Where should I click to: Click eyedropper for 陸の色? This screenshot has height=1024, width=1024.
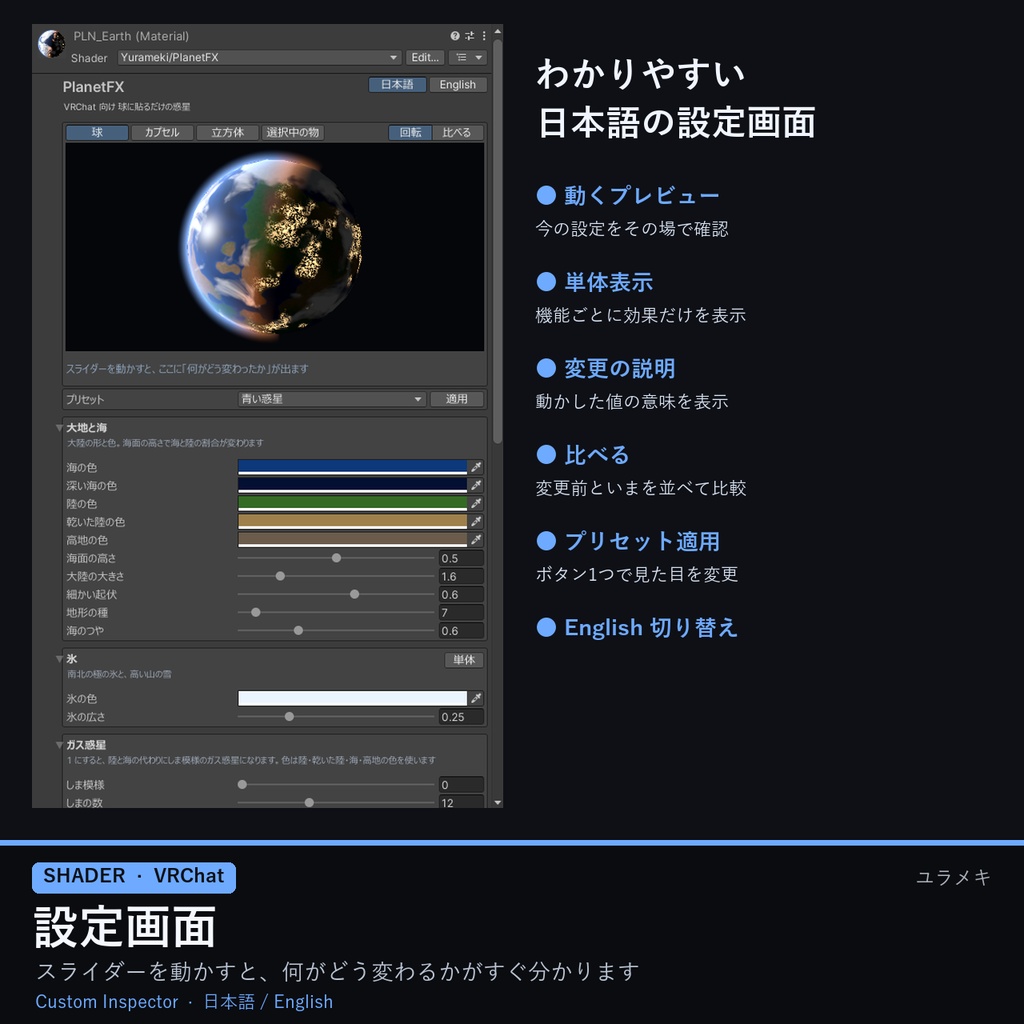(477, 504)
